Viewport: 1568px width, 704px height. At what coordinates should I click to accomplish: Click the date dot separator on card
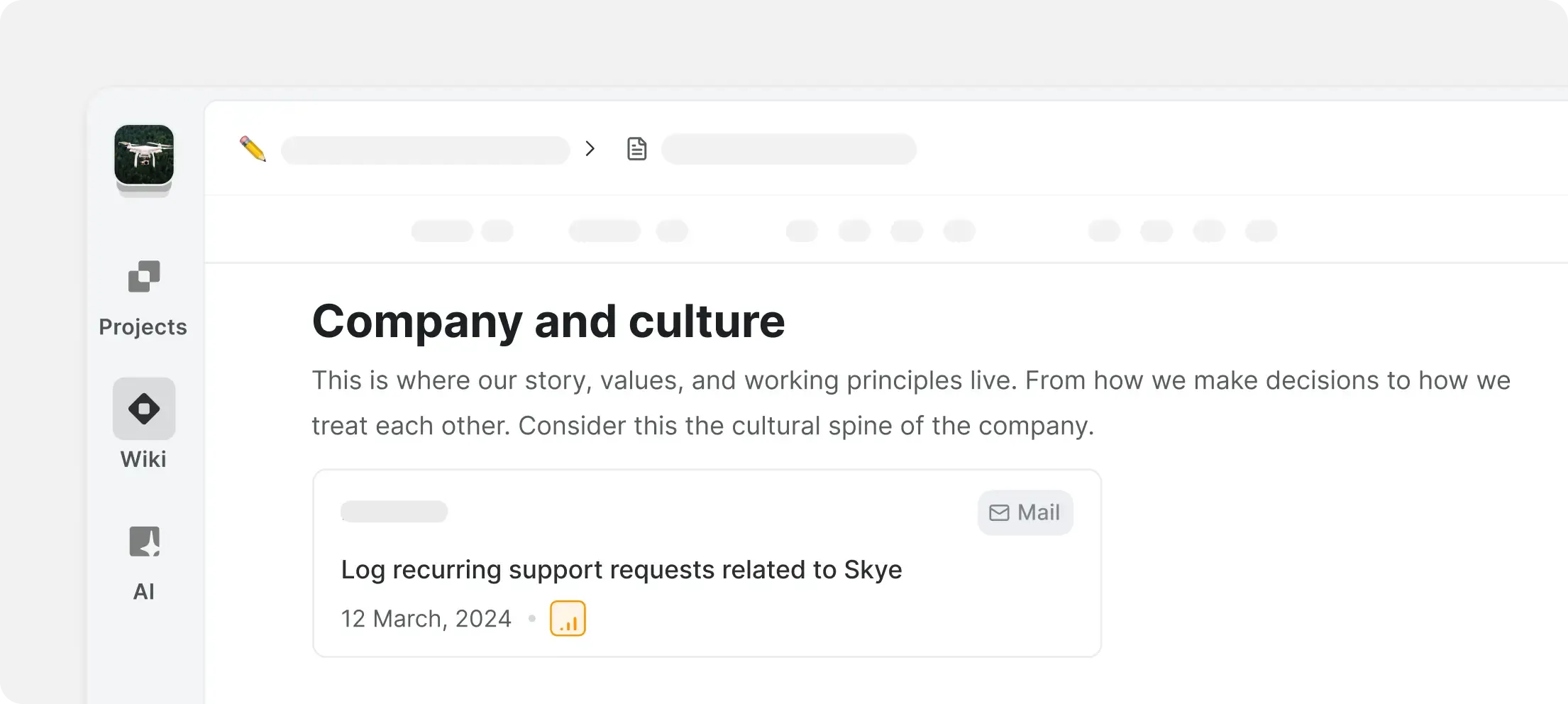pos(531,619)
